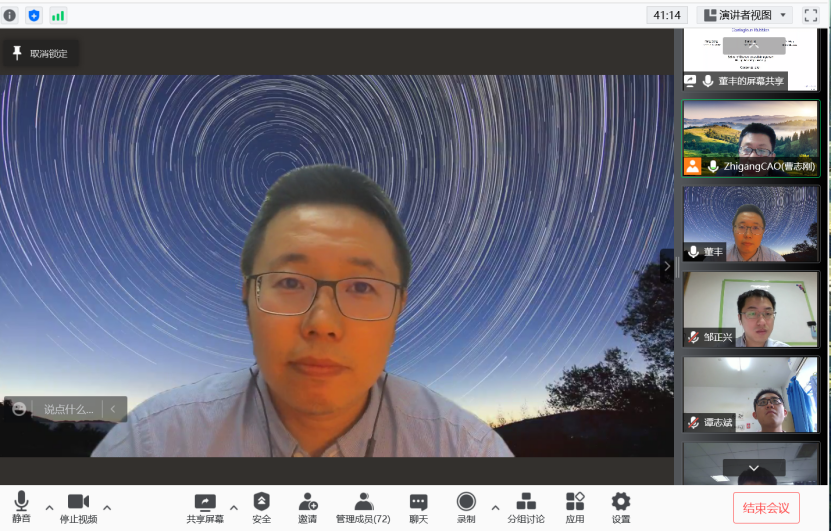Click muted mic icon on 邹正兴
831x531 pixels.
click(x=693, y=337)
